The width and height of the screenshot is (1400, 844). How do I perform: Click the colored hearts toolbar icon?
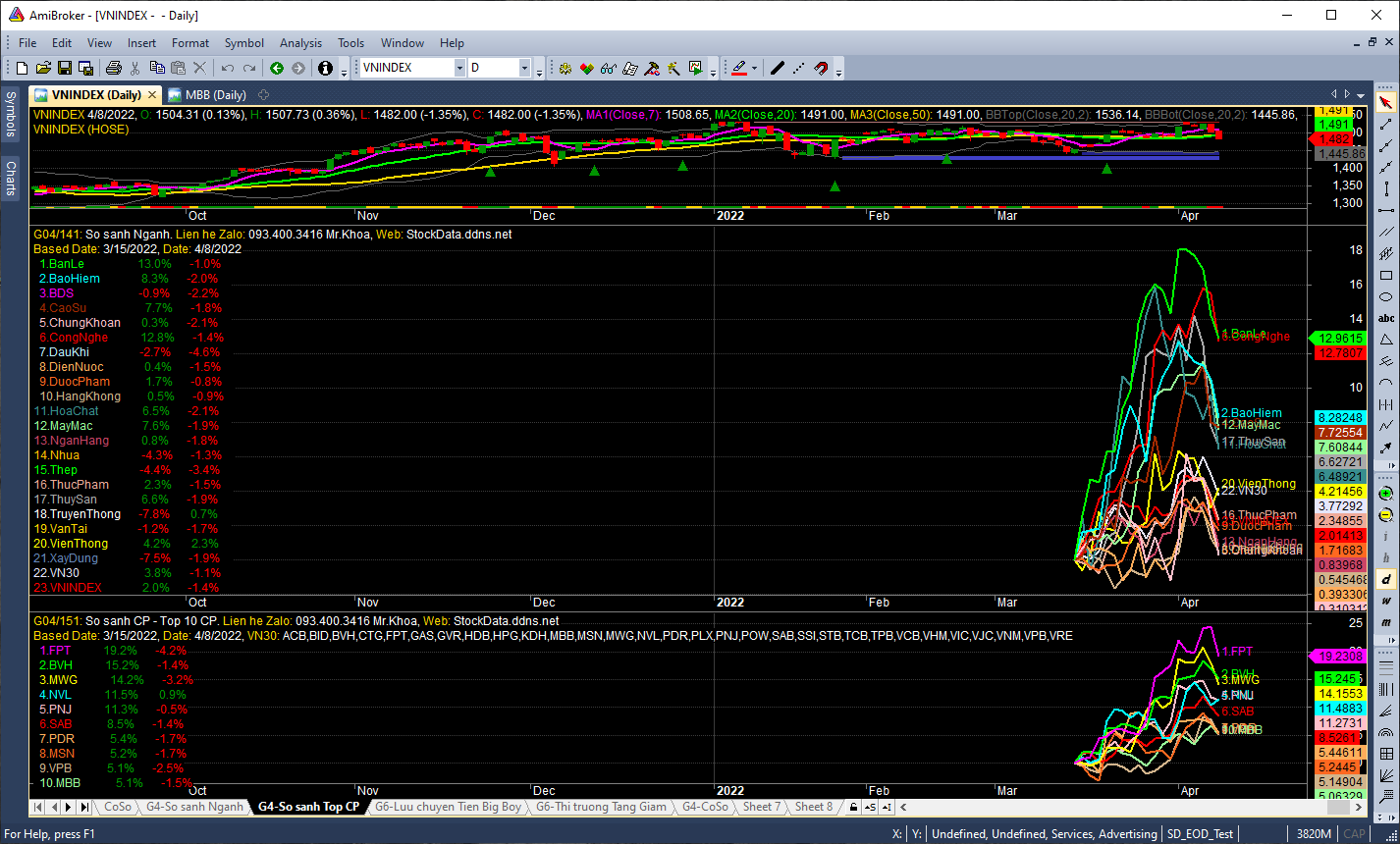click(587, 68)
